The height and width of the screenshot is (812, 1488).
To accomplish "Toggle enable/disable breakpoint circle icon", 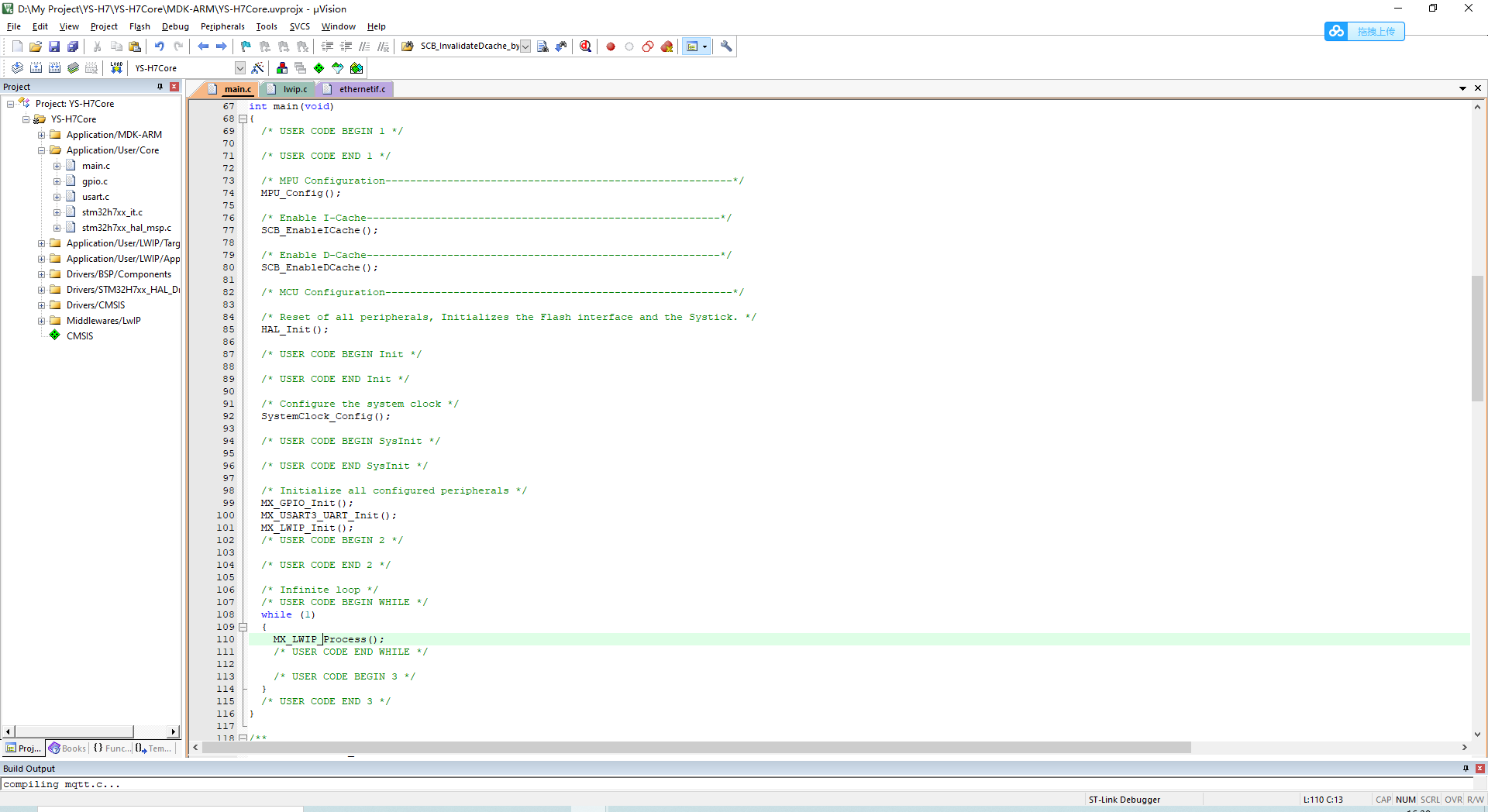I will pyautogui.click(x=629, y=46).
